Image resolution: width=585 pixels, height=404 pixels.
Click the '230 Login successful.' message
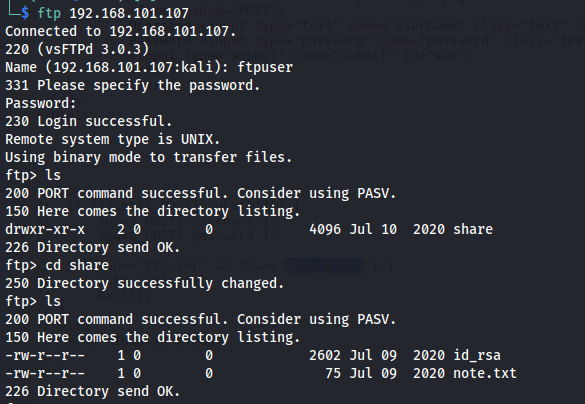88,122
